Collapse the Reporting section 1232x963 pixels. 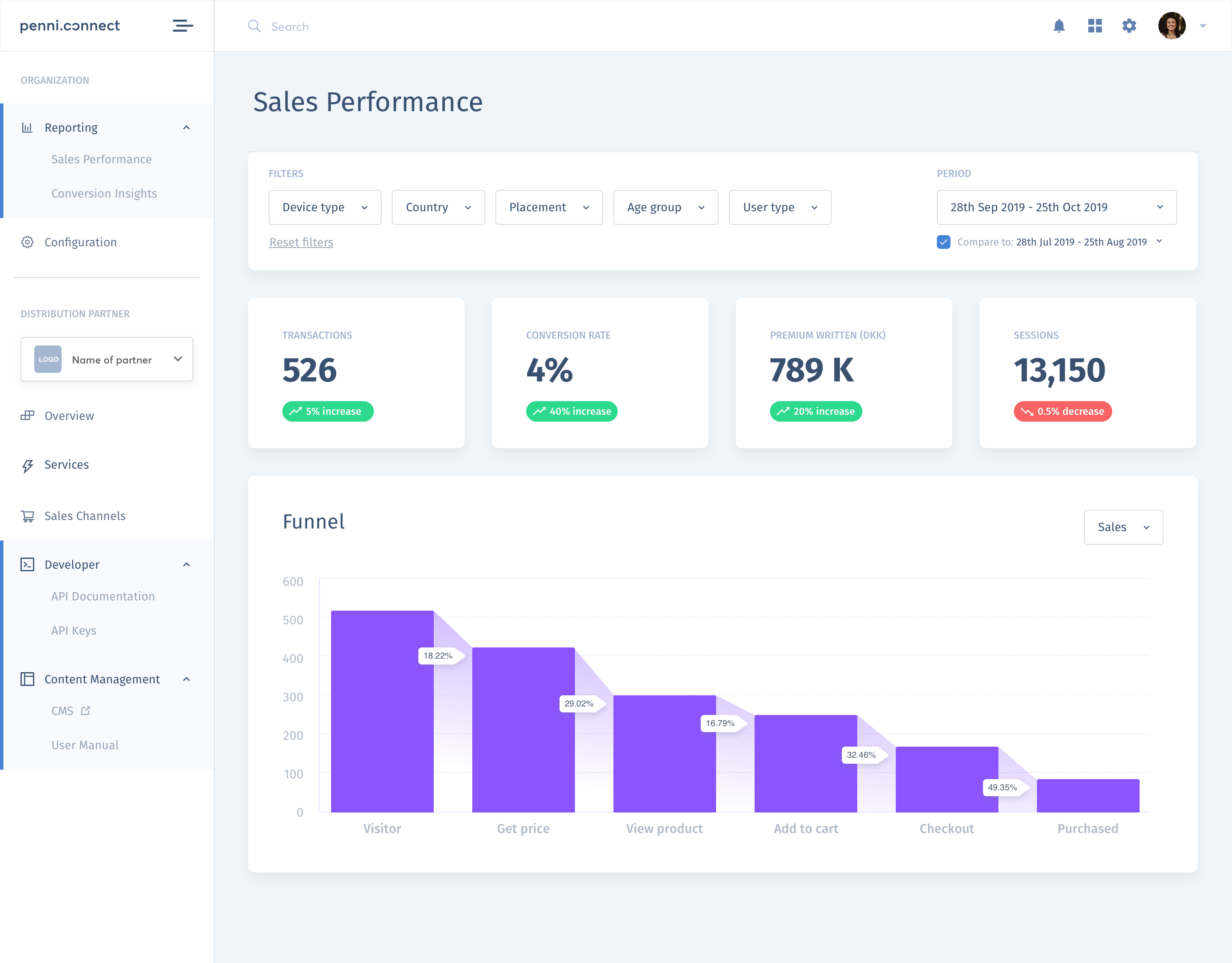point(186,128)
